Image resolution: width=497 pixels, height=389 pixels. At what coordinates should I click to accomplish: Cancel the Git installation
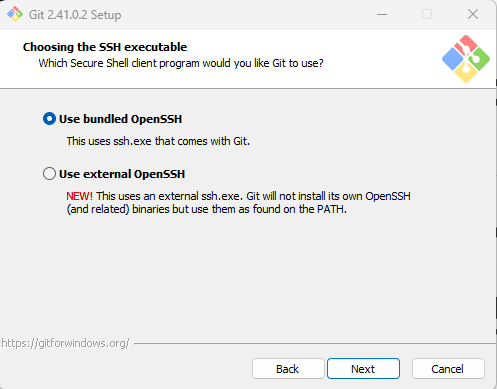(448, 369)
